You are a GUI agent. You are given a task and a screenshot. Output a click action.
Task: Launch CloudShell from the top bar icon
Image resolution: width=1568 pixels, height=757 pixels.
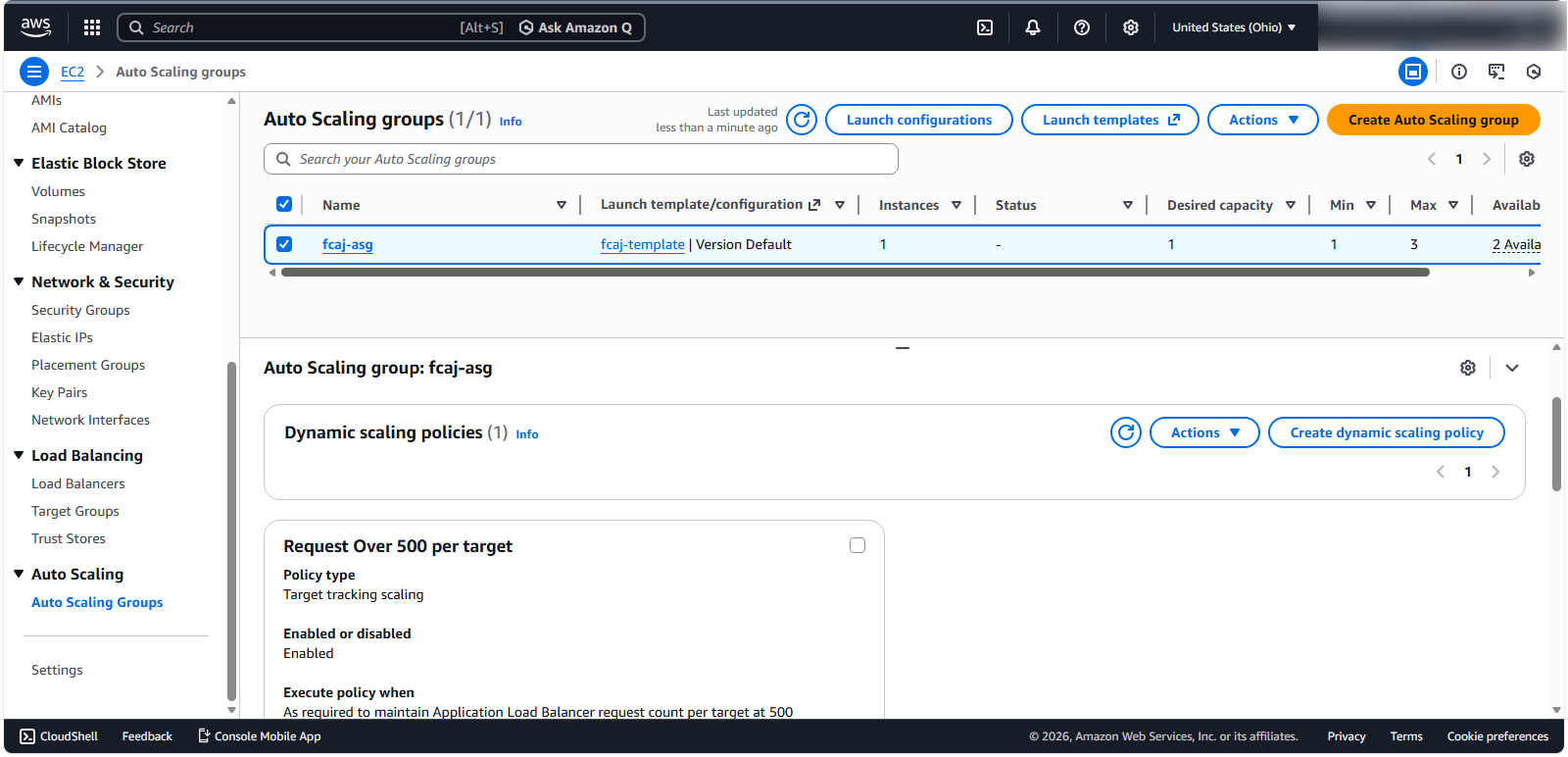[x=985, y=27]
